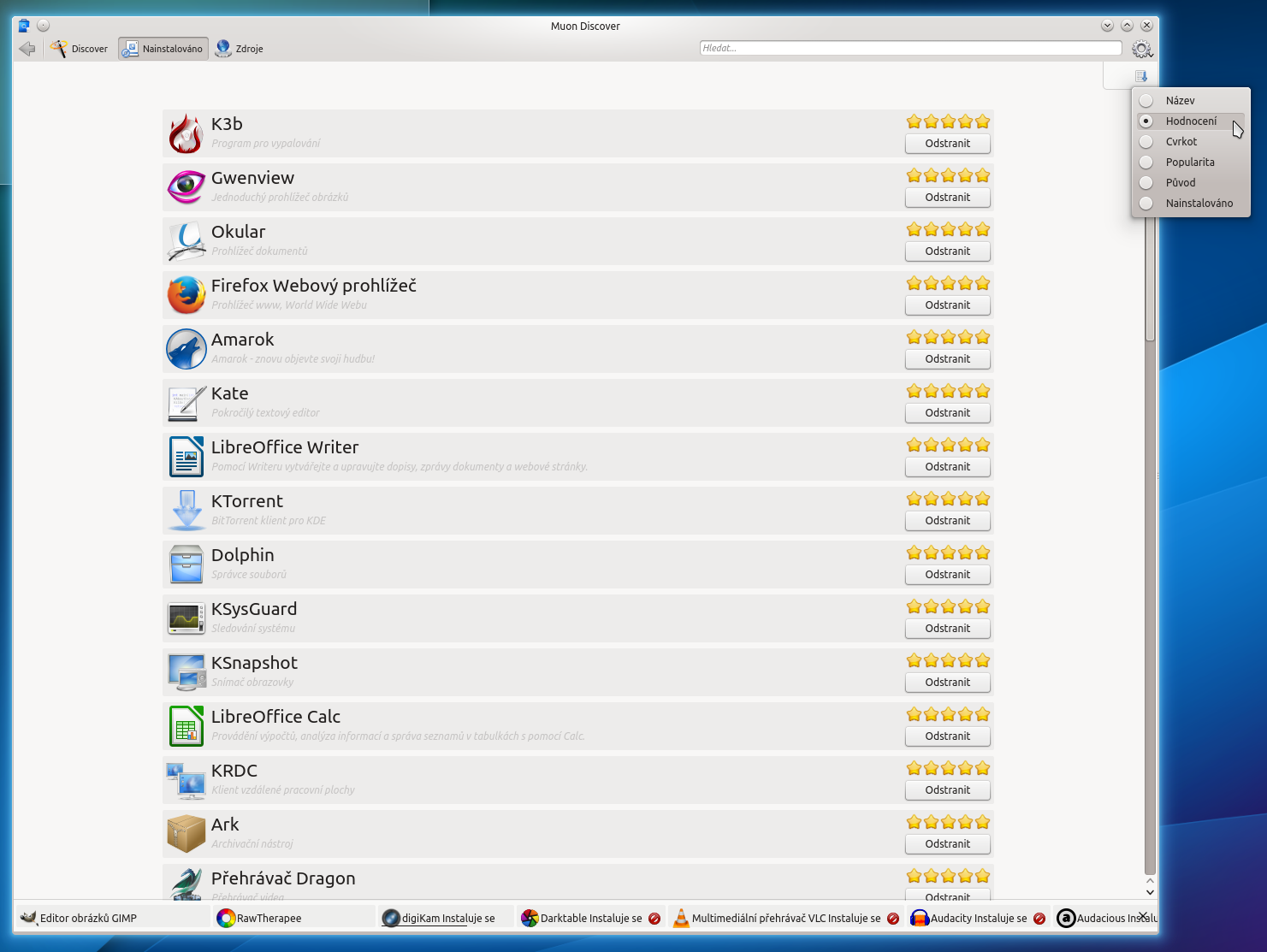Click the K3b star rating
1267x952 pixels.
point(948,121)
